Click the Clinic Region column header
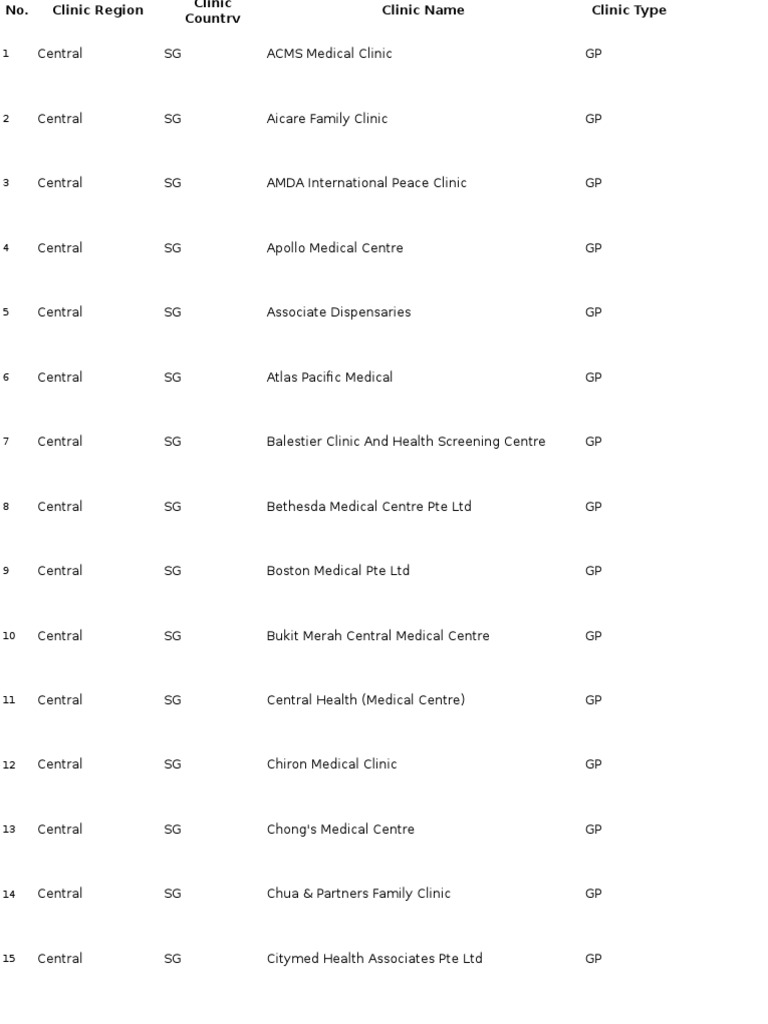The height and width of the screenshot is (1024, 768). (98, 11)
